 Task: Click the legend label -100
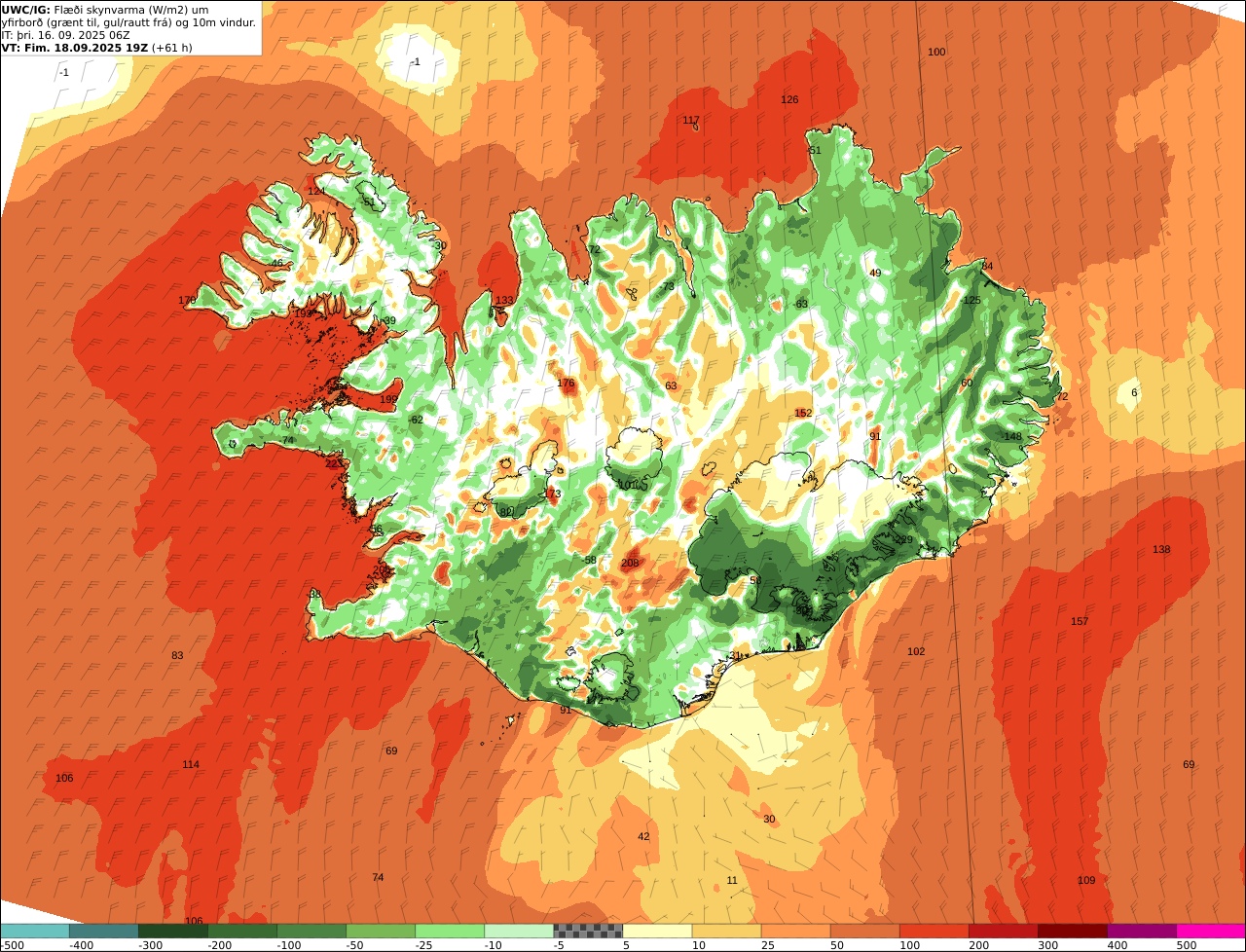[287, 945]
